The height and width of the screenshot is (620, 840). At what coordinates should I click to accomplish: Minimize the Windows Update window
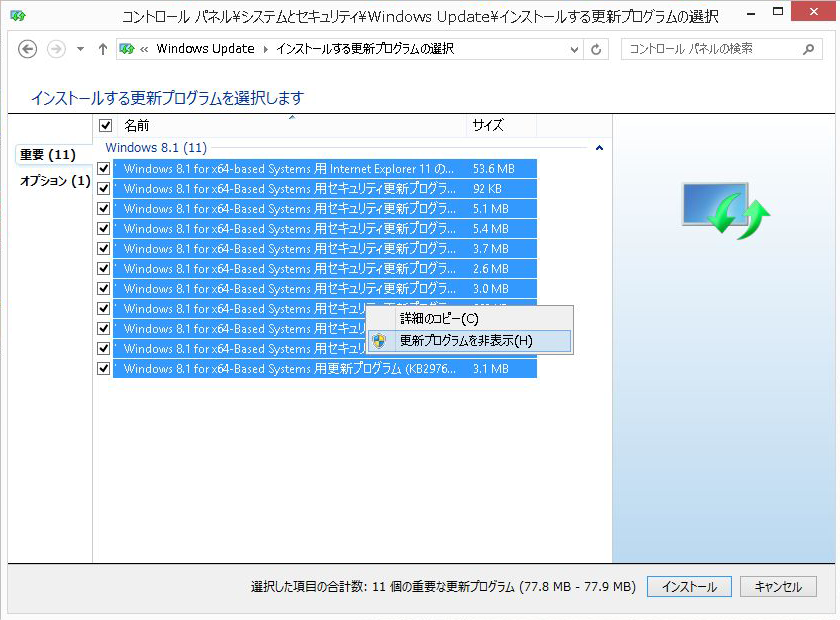point(751,13)
